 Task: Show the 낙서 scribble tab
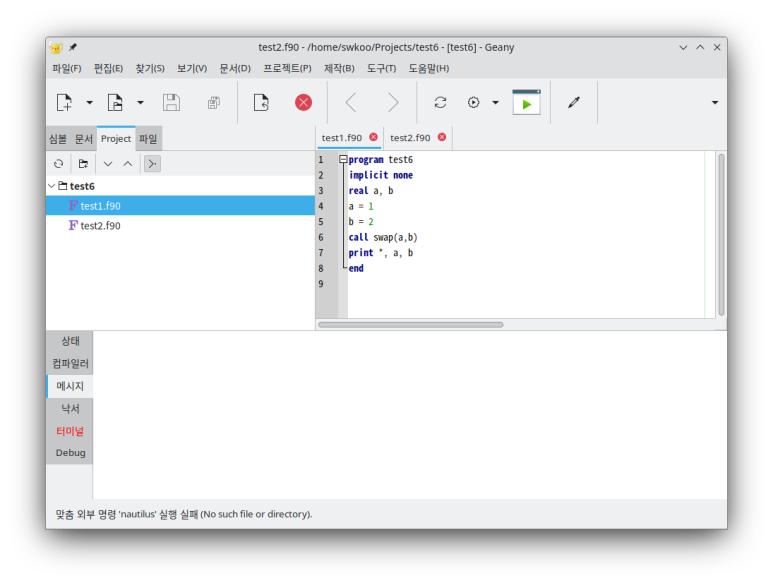(70, 409)
